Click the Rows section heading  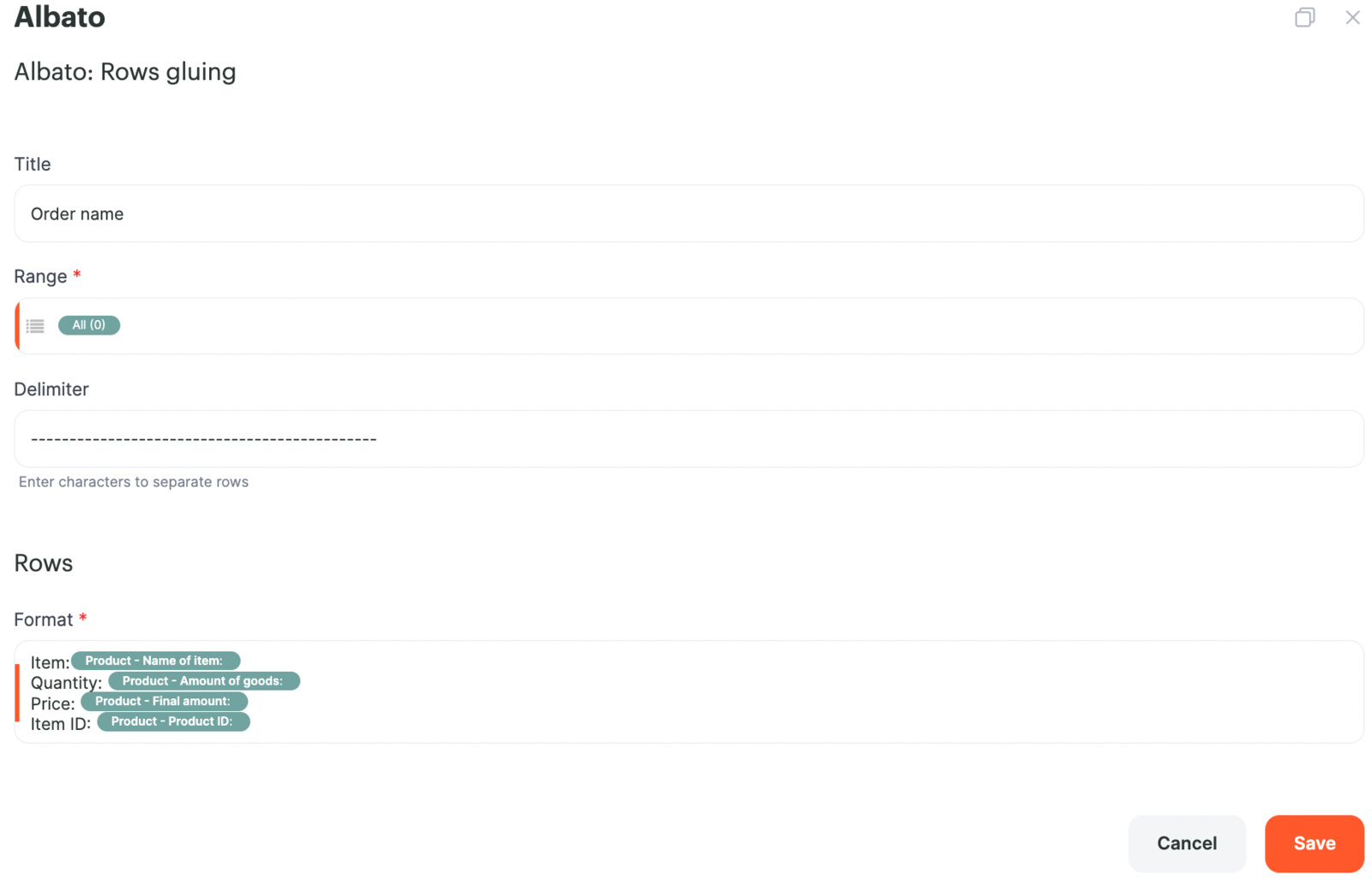(44, 563)
